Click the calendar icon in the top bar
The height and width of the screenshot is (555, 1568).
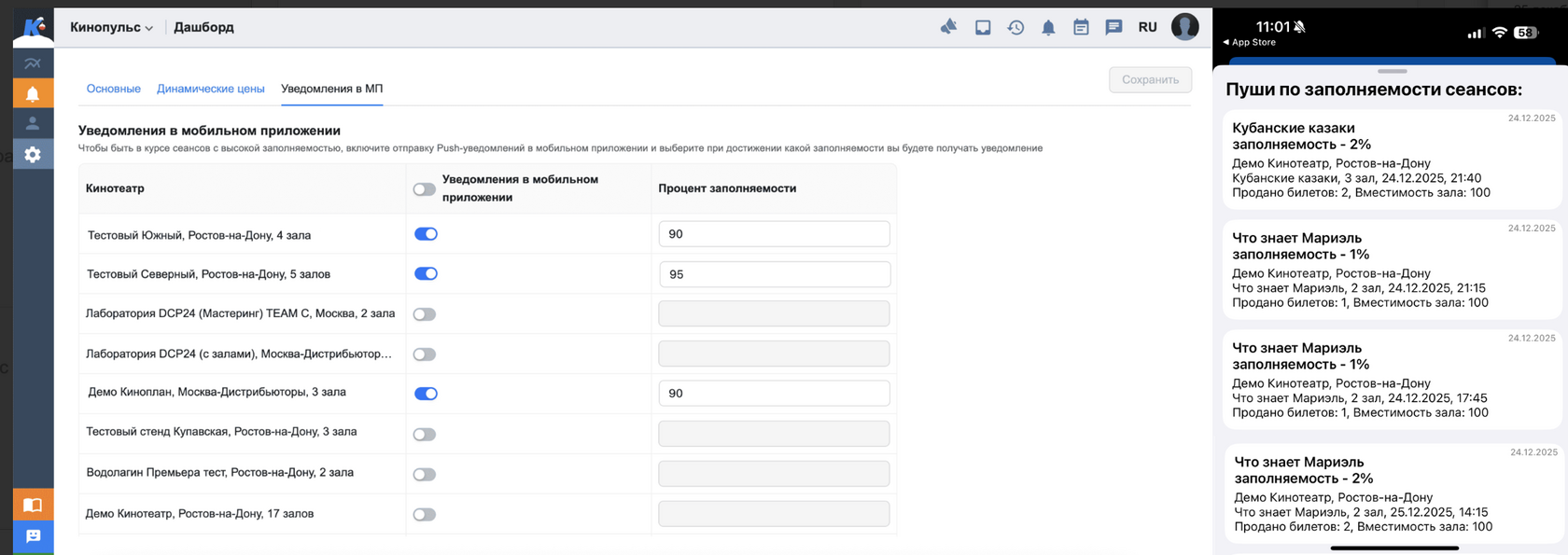click(x=1081, y=28)
